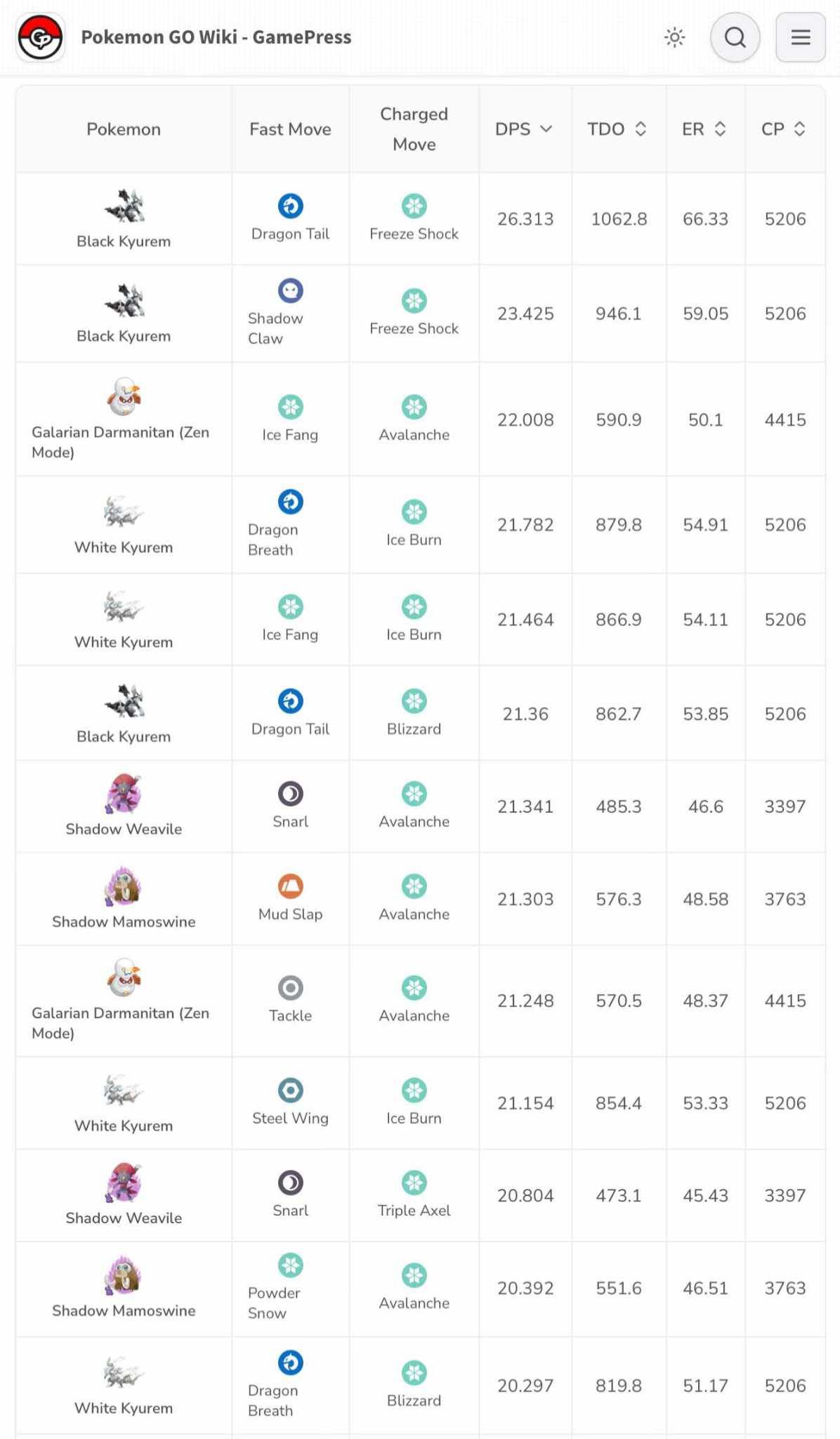Click the Pokemon GO Wiki - GamePress title
Image resolution: width=840 pixels, height=1439 pixels.
tap(216, 37)
